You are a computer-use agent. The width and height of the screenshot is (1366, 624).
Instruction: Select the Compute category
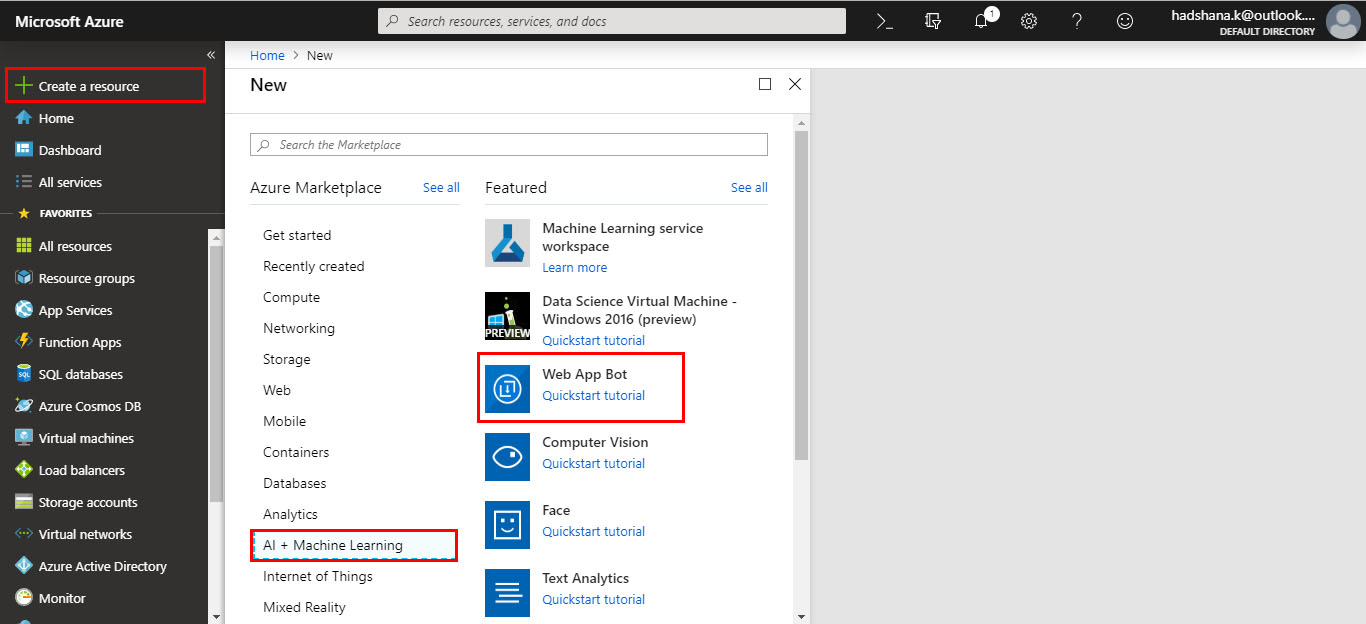[292, 297]
